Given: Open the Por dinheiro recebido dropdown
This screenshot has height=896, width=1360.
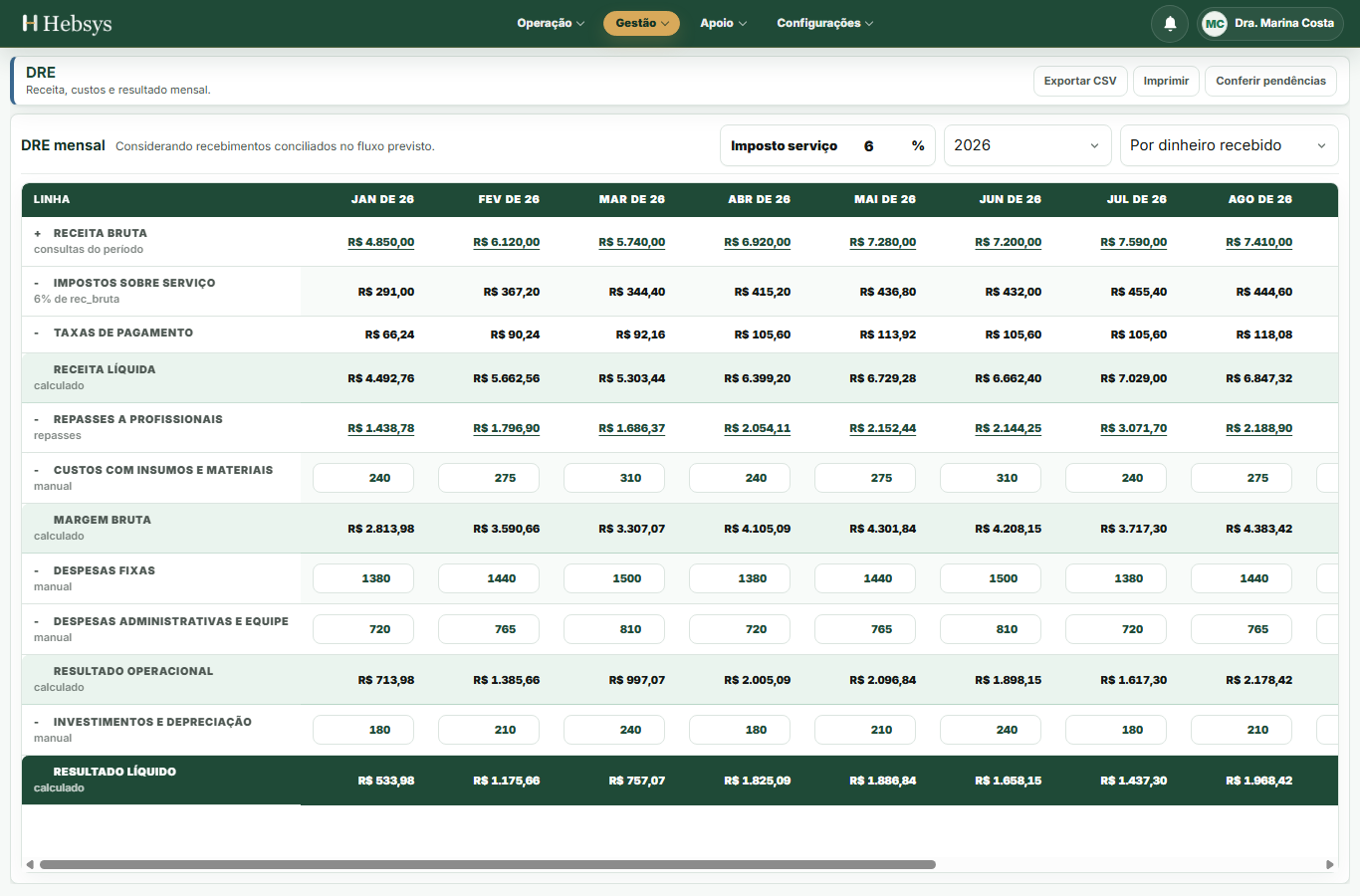Looking at the screenshot, I should click(x=1229, y=145).
